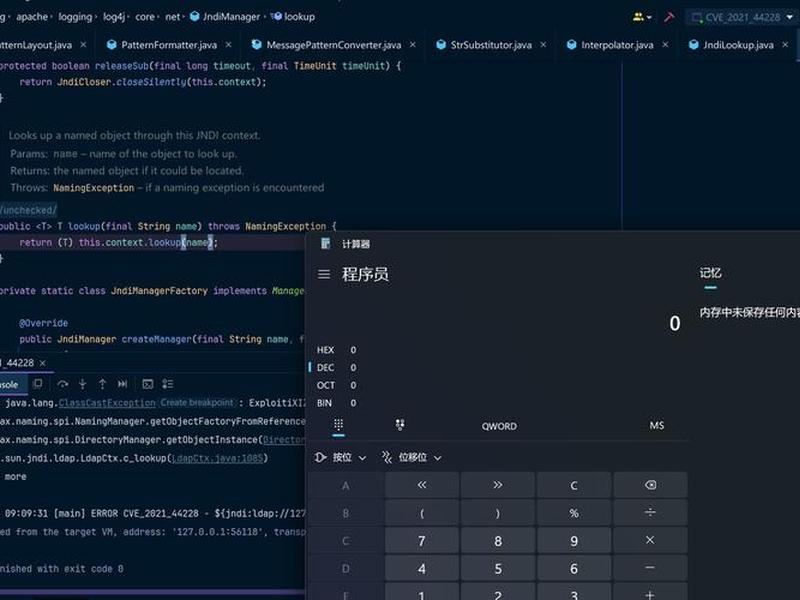Close the PatternFormatter.java tab

(229, 45)
